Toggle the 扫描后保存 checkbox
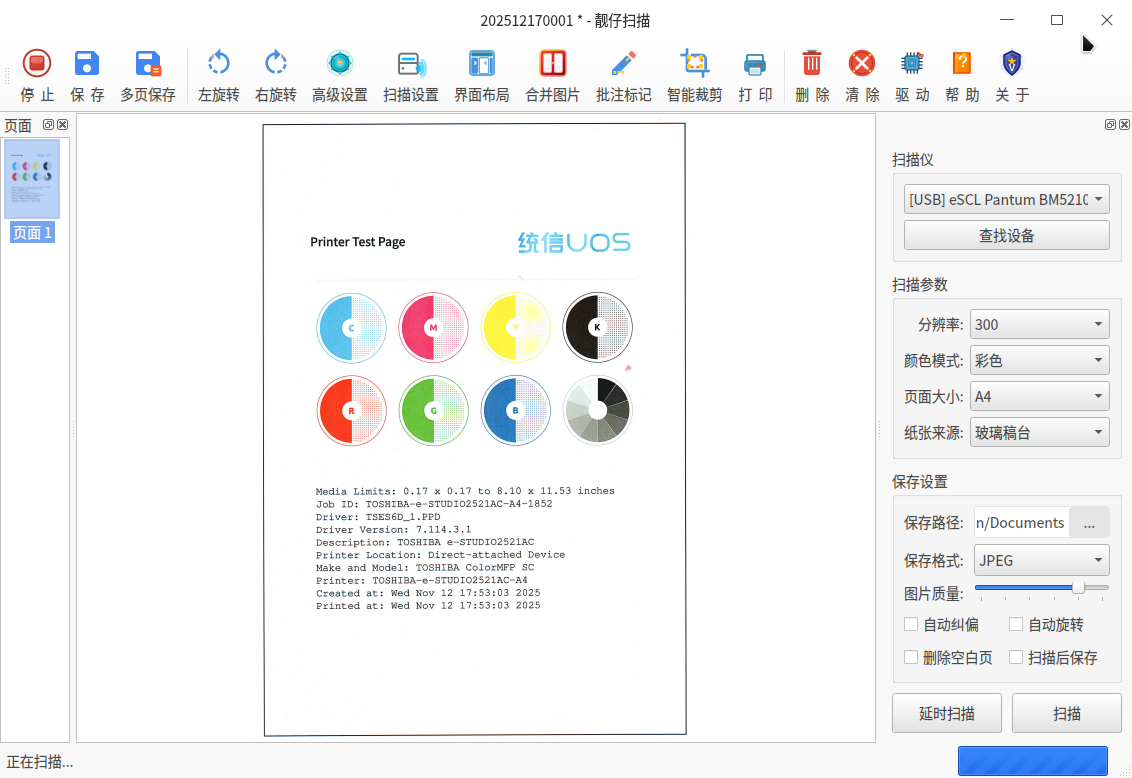The height and width of the screenshot is (778, 1132). 1016,657
